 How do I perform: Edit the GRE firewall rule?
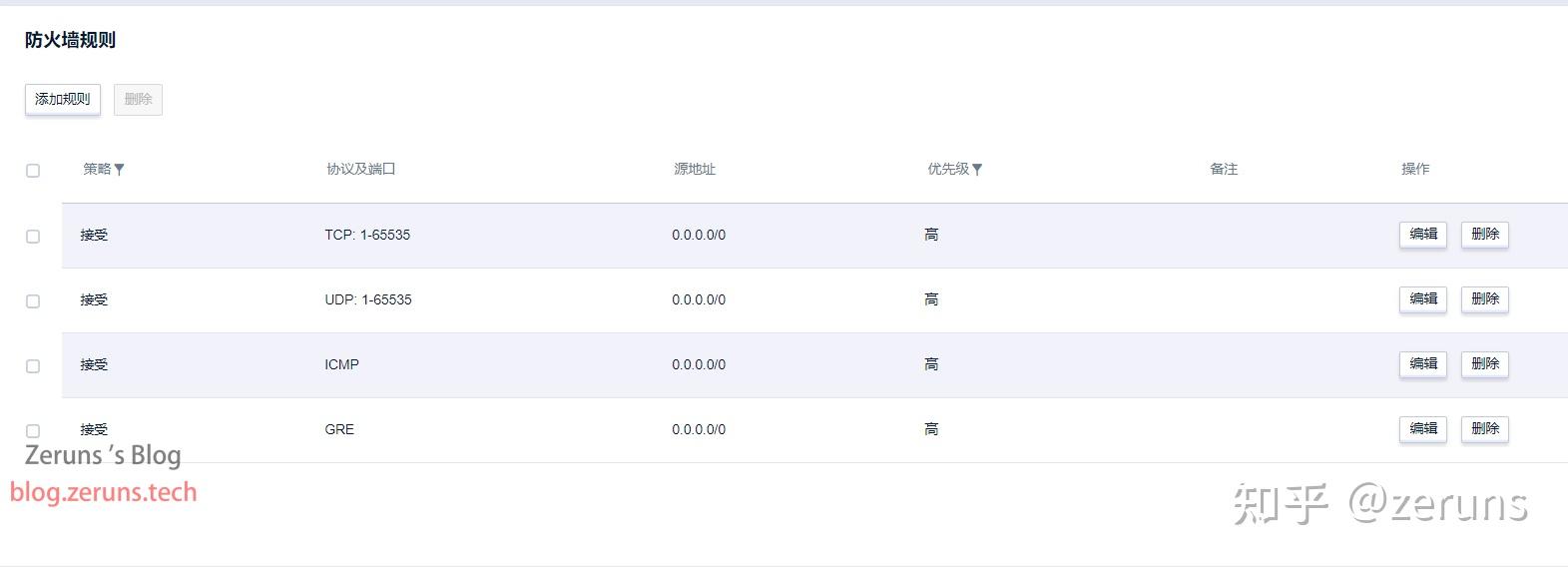[x=1422, y=429]
